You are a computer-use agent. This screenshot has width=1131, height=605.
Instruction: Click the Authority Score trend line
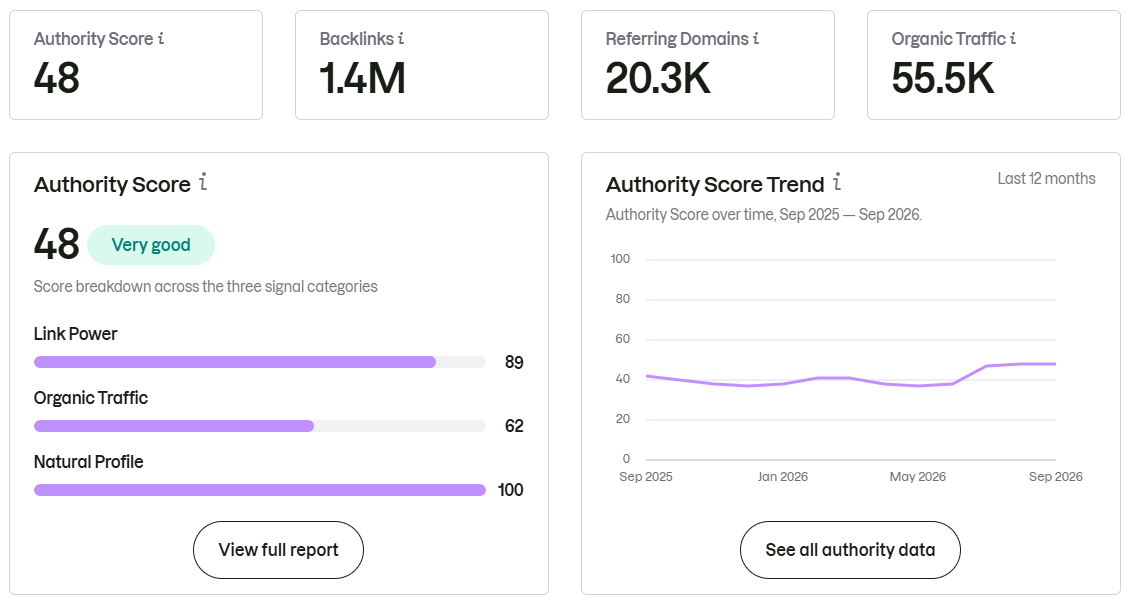851,377
